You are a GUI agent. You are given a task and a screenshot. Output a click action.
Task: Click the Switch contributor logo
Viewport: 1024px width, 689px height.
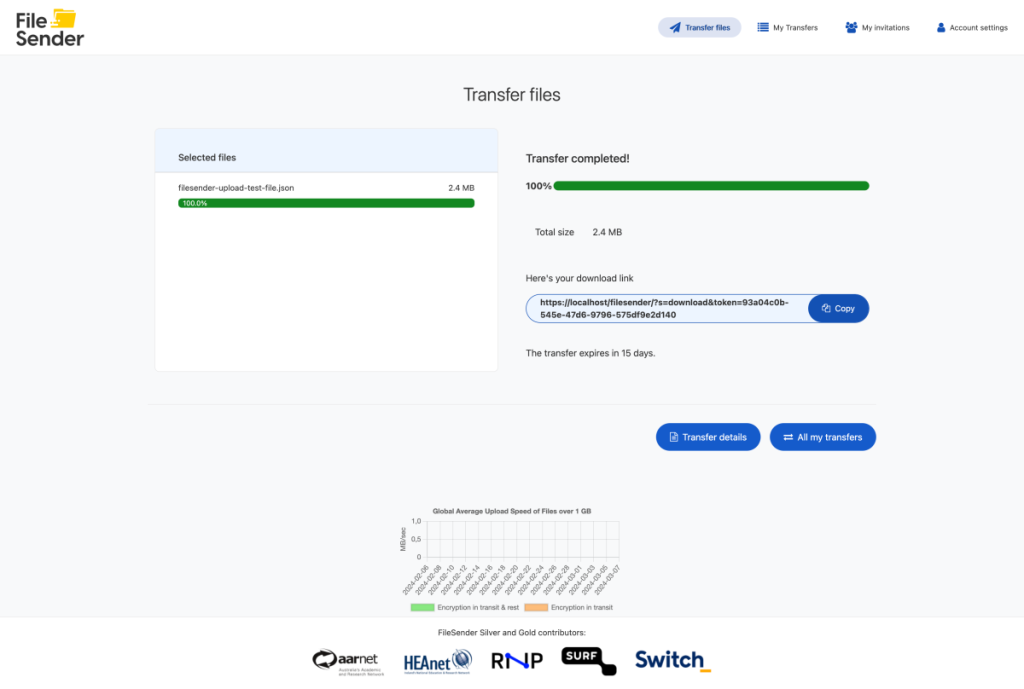(668, 660)
